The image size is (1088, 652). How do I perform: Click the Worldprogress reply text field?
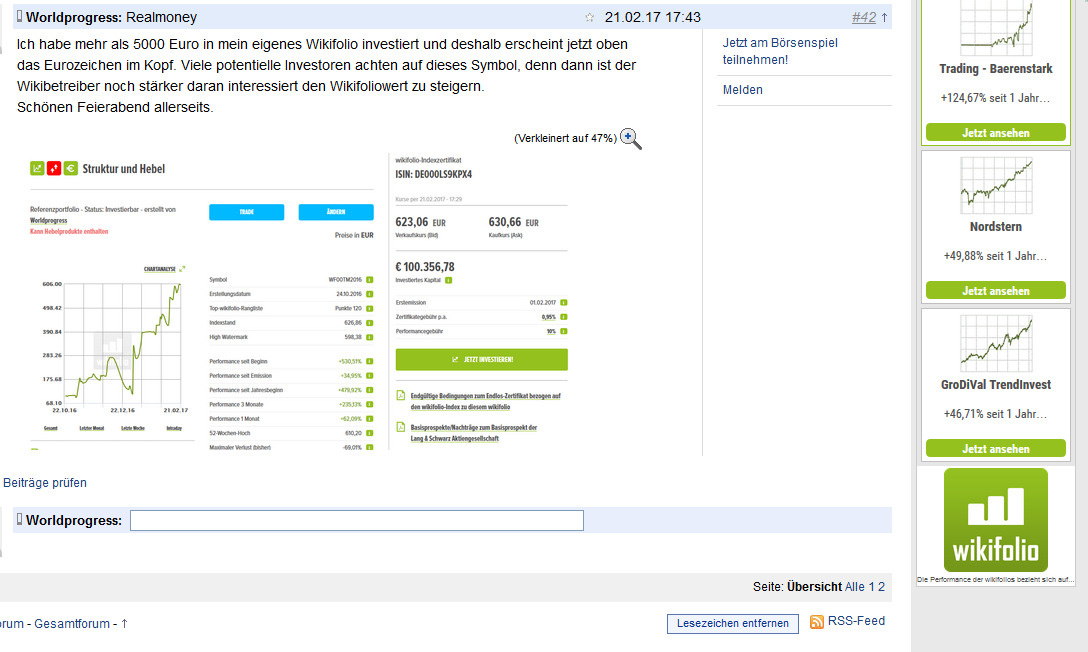pos(356,520)
